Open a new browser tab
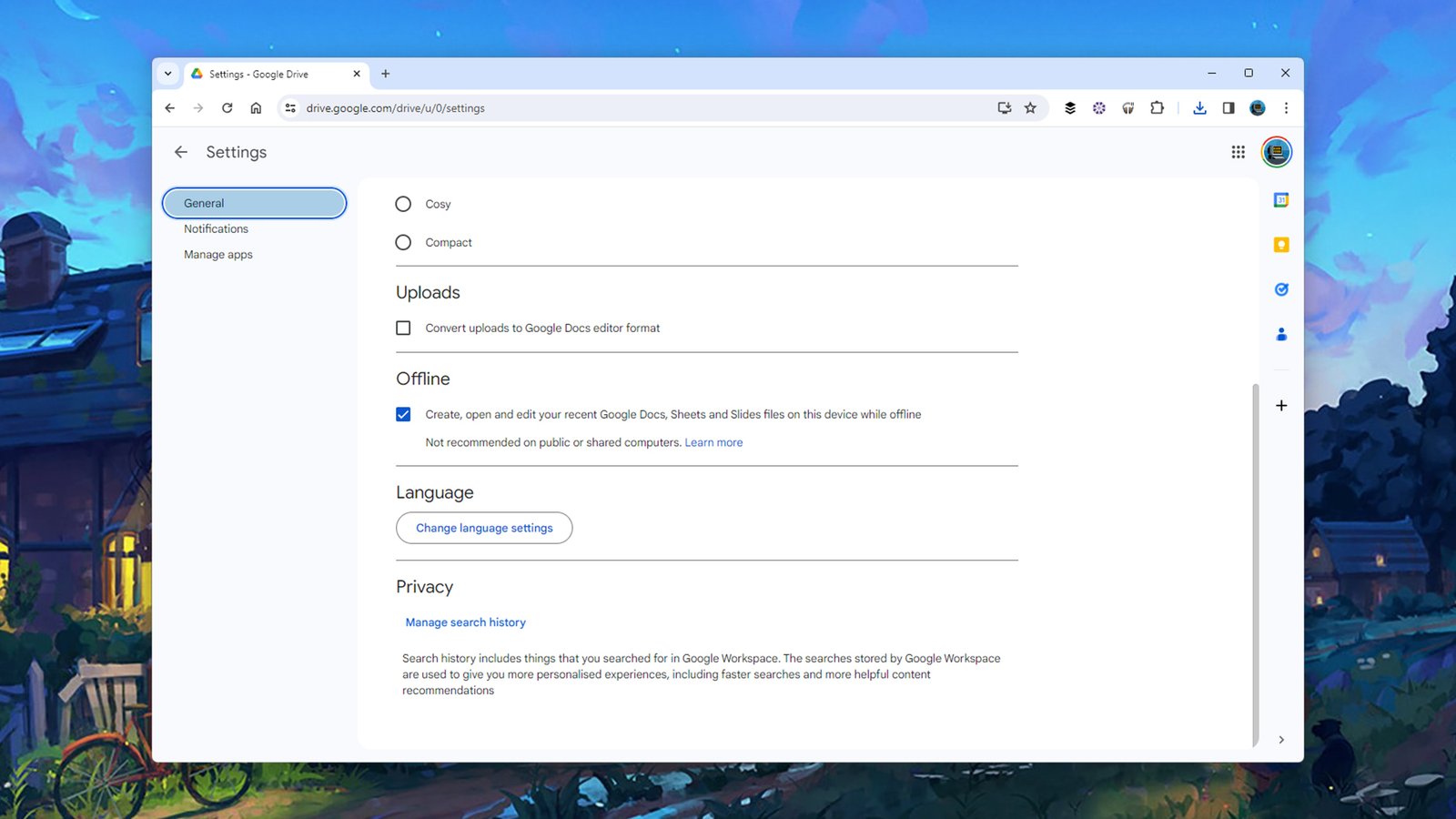The width and height of the screenshot is (1456, 819). (x=385, y=74)
